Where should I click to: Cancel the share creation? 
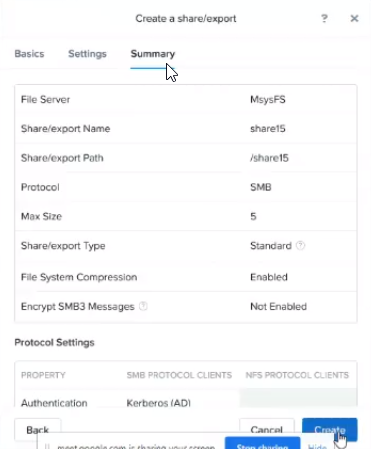pyautogui.click(x=267, y=429)
